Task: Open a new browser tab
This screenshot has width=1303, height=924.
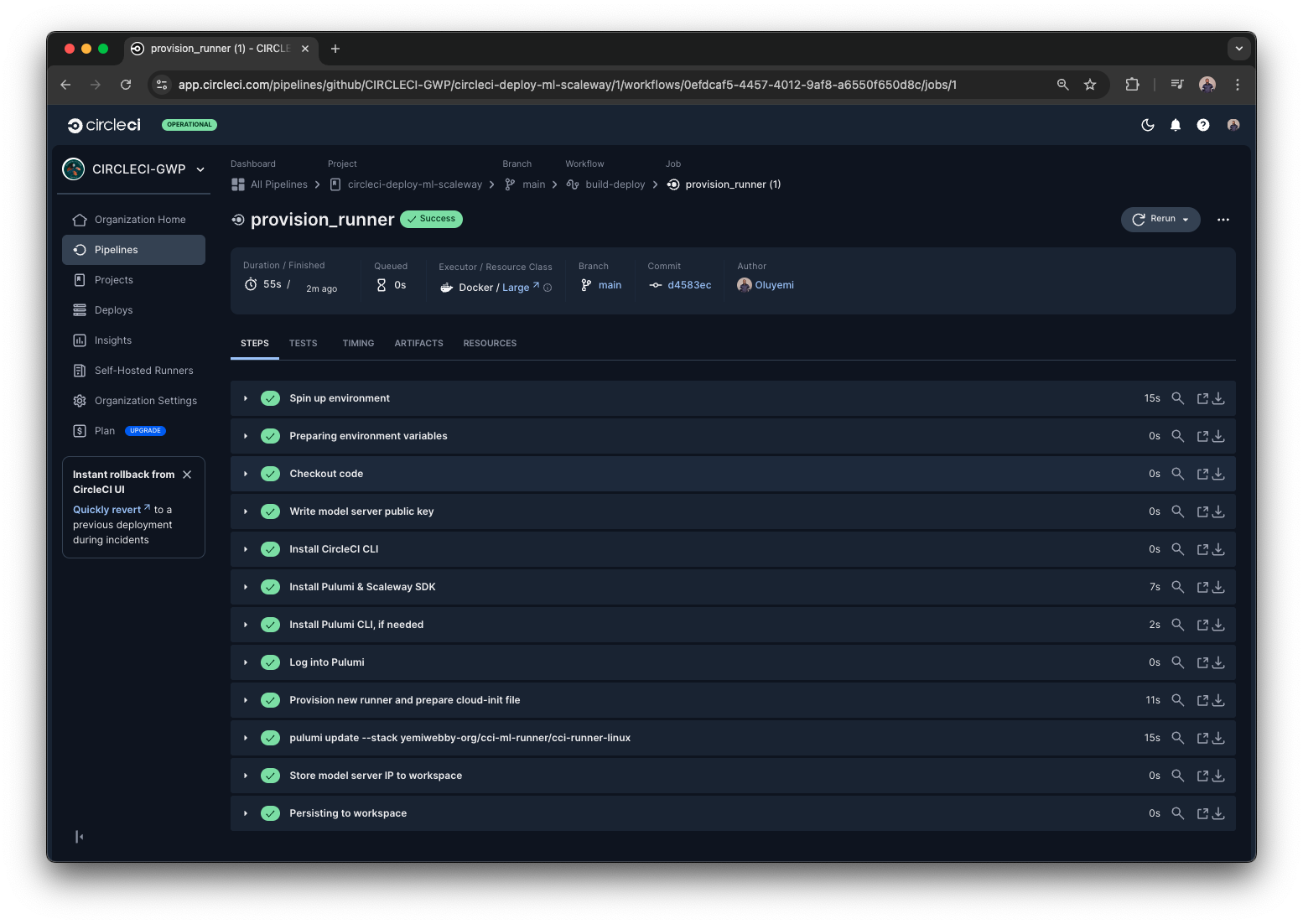Action: [335, 49]
